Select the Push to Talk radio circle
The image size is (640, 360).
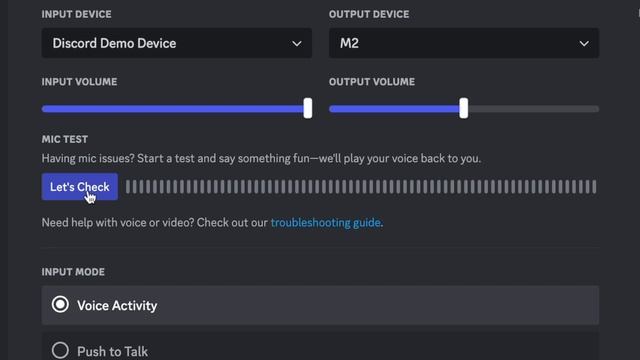click(x=60, y=350)
